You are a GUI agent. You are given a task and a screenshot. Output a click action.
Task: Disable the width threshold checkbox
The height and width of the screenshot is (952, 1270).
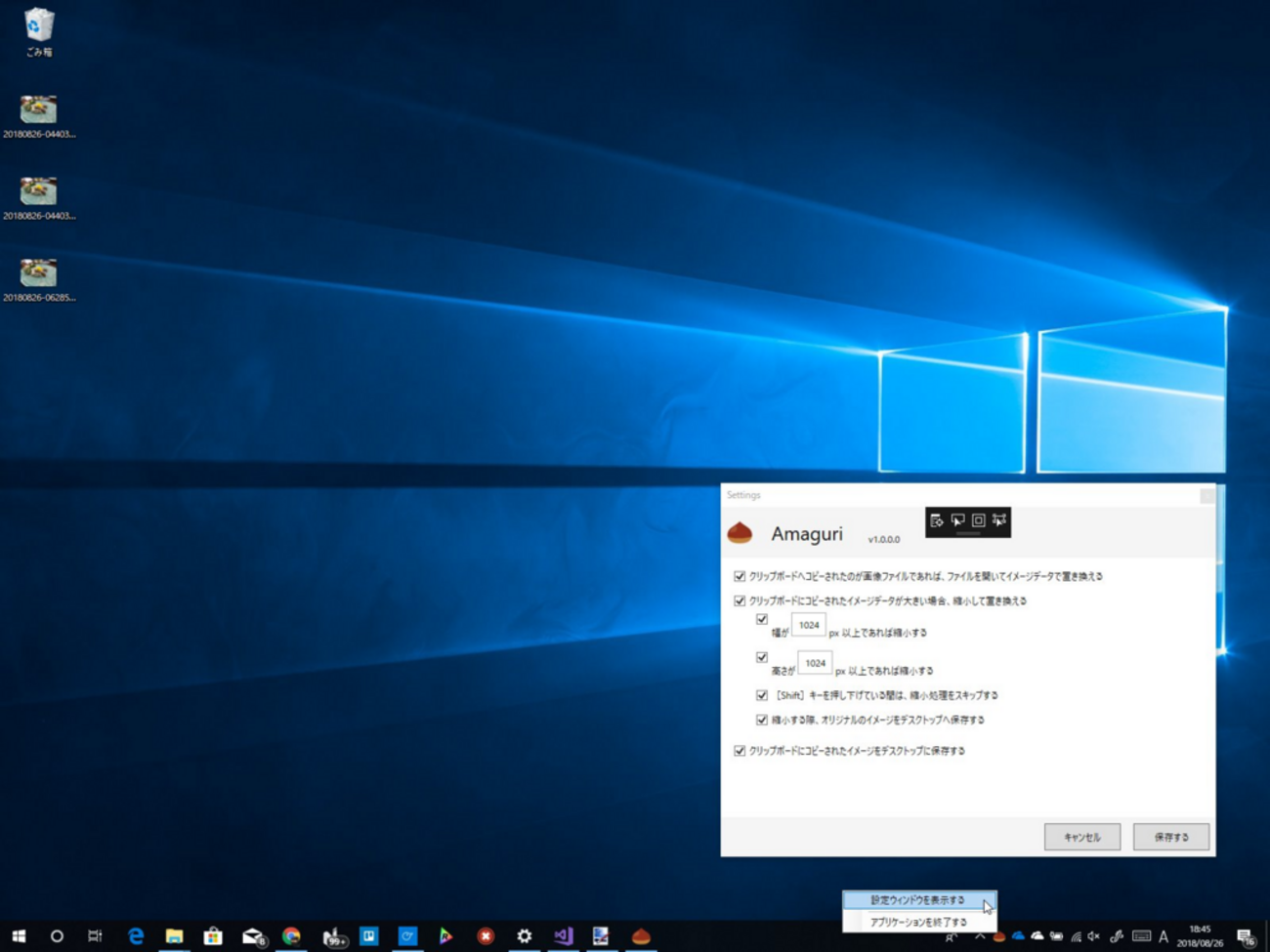762,619
